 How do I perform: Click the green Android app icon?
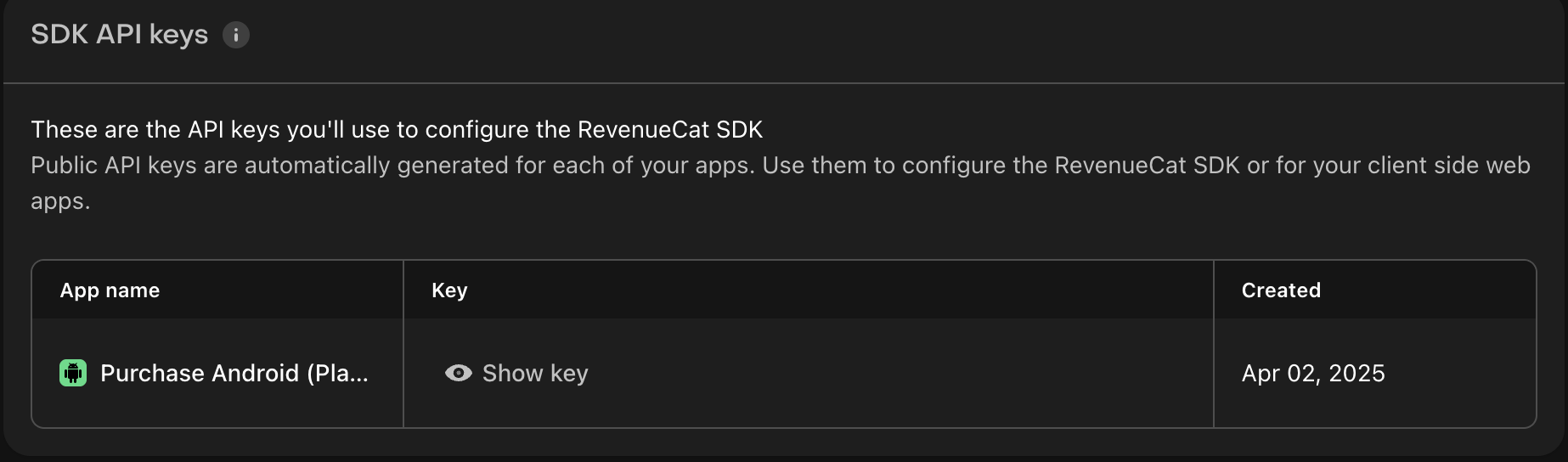point(73,373)
